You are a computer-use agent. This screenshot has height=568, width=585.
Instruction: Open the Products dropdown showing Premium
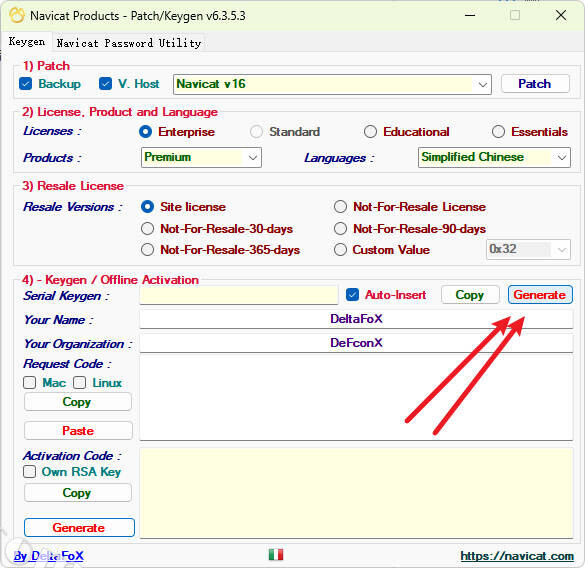pos(201,157)
